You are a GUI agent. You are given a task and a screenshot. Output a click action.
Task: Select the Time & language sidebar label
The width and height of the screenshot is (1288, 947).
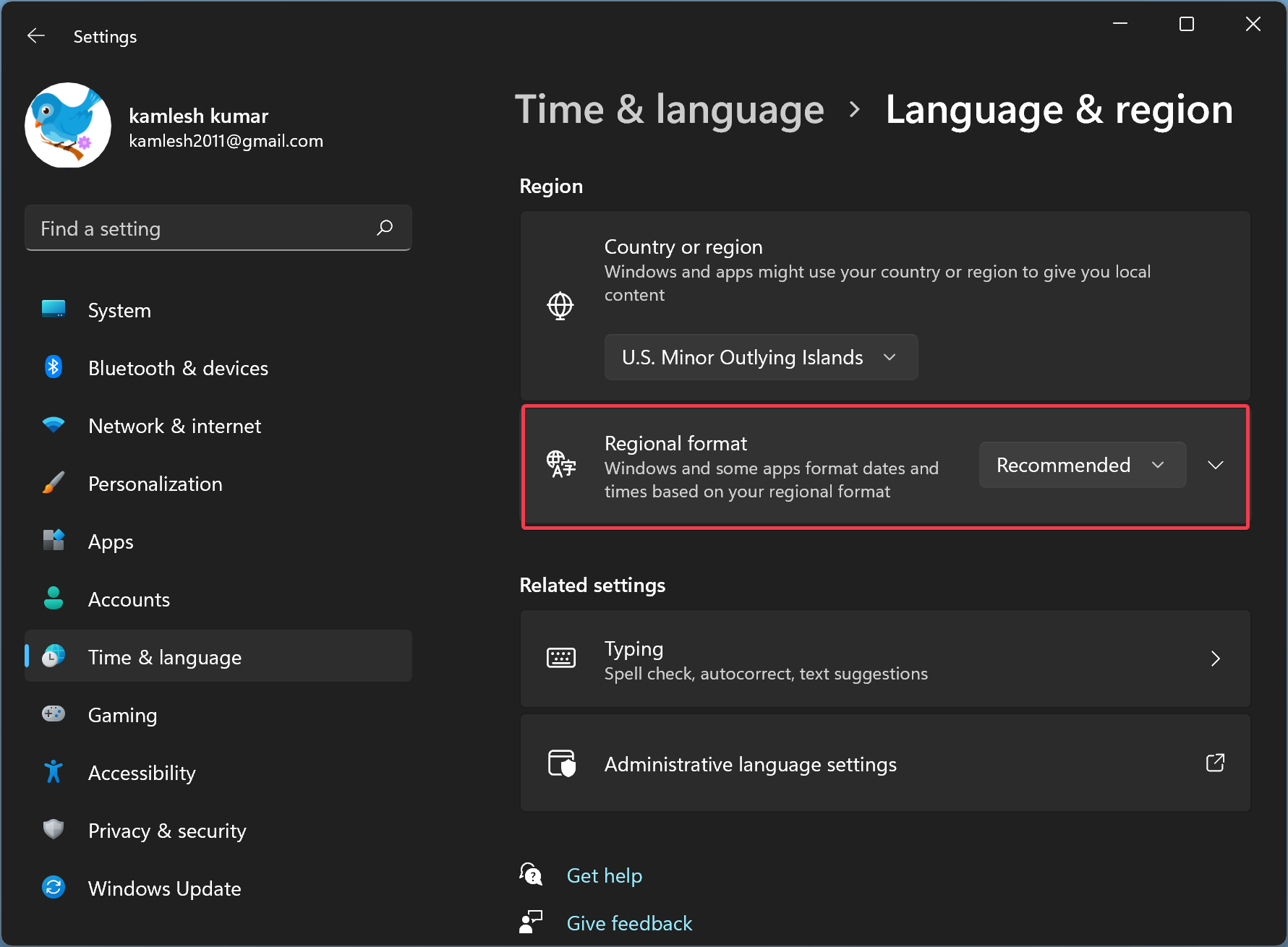[x=165, y=657]
